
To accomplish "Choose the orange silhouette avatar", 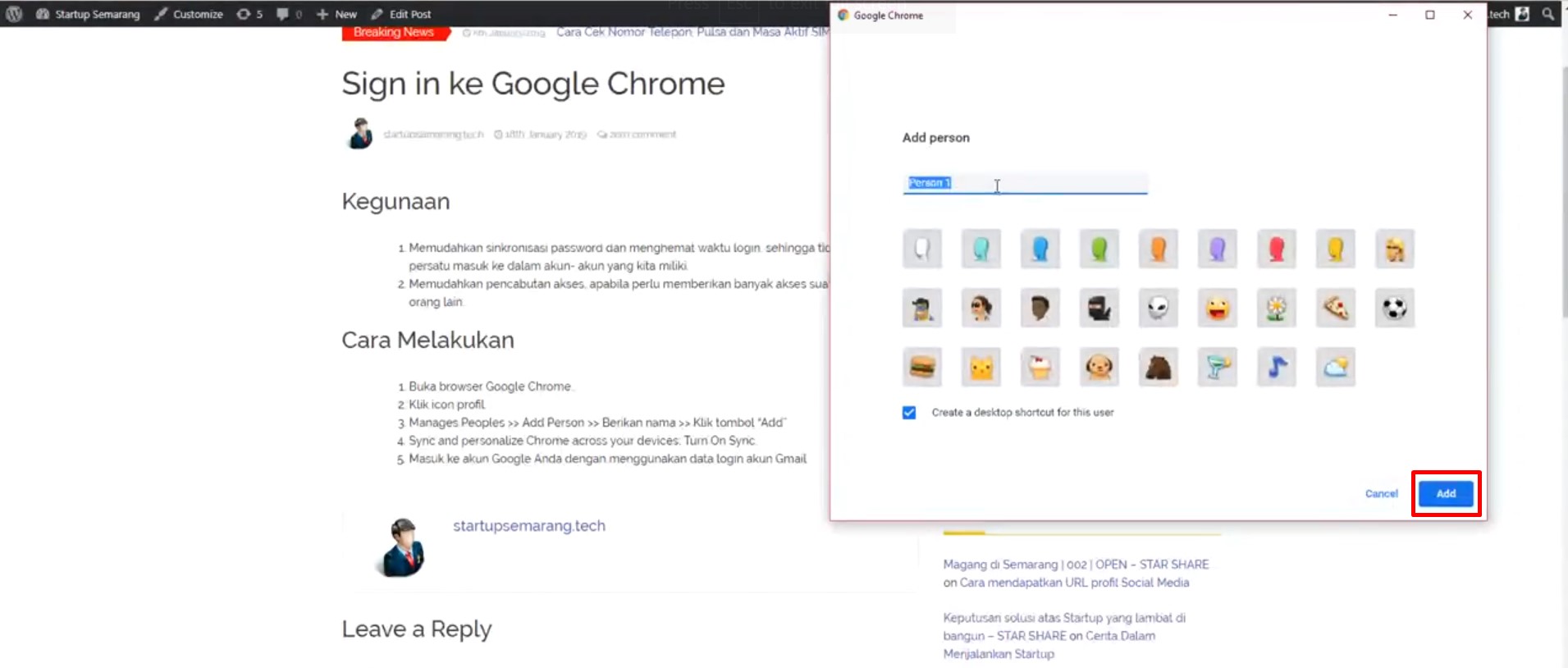I will pos(1159,249).
